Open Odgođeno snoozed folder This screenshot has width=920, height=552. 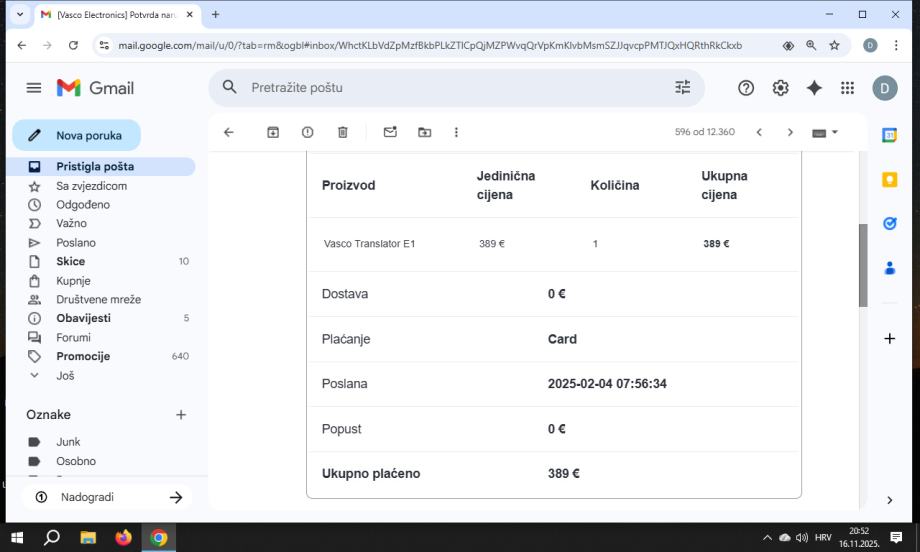(103, 205)
